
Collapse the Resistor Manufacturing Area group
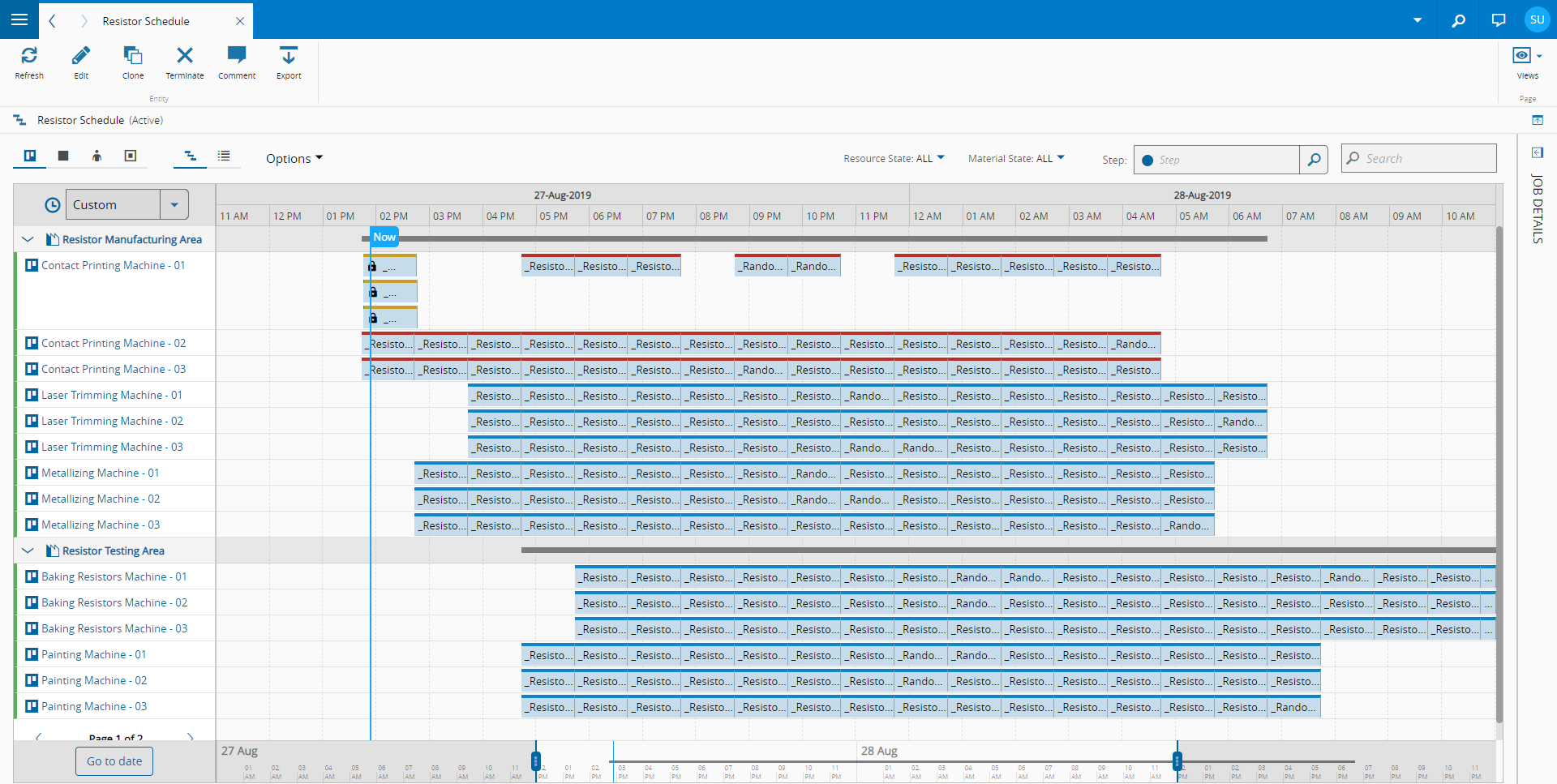click(28, 239)
